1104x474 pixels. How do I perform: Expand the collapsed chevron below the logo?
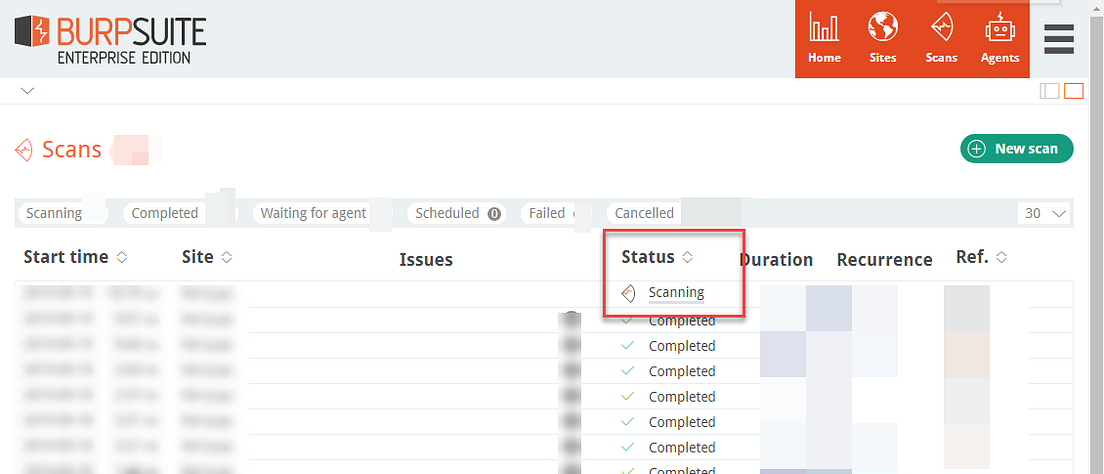[27, 91]
